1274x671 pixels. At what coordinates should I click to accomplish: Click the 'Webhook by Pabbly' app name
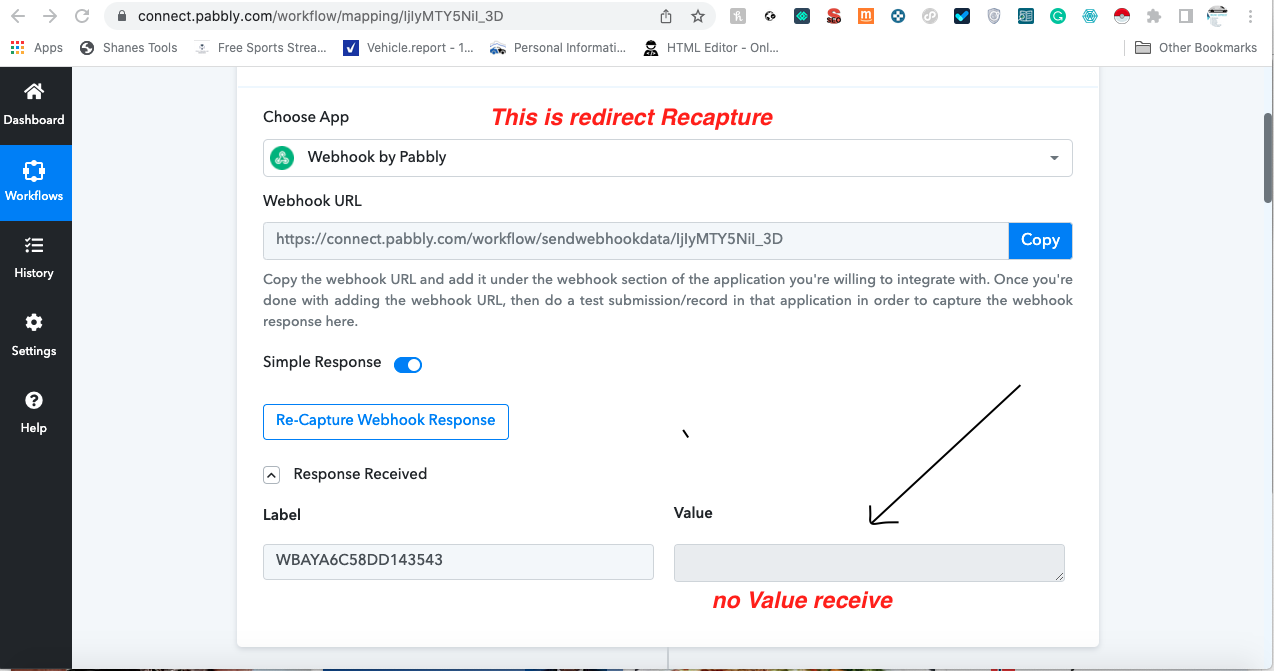click(x=377, y=157)
